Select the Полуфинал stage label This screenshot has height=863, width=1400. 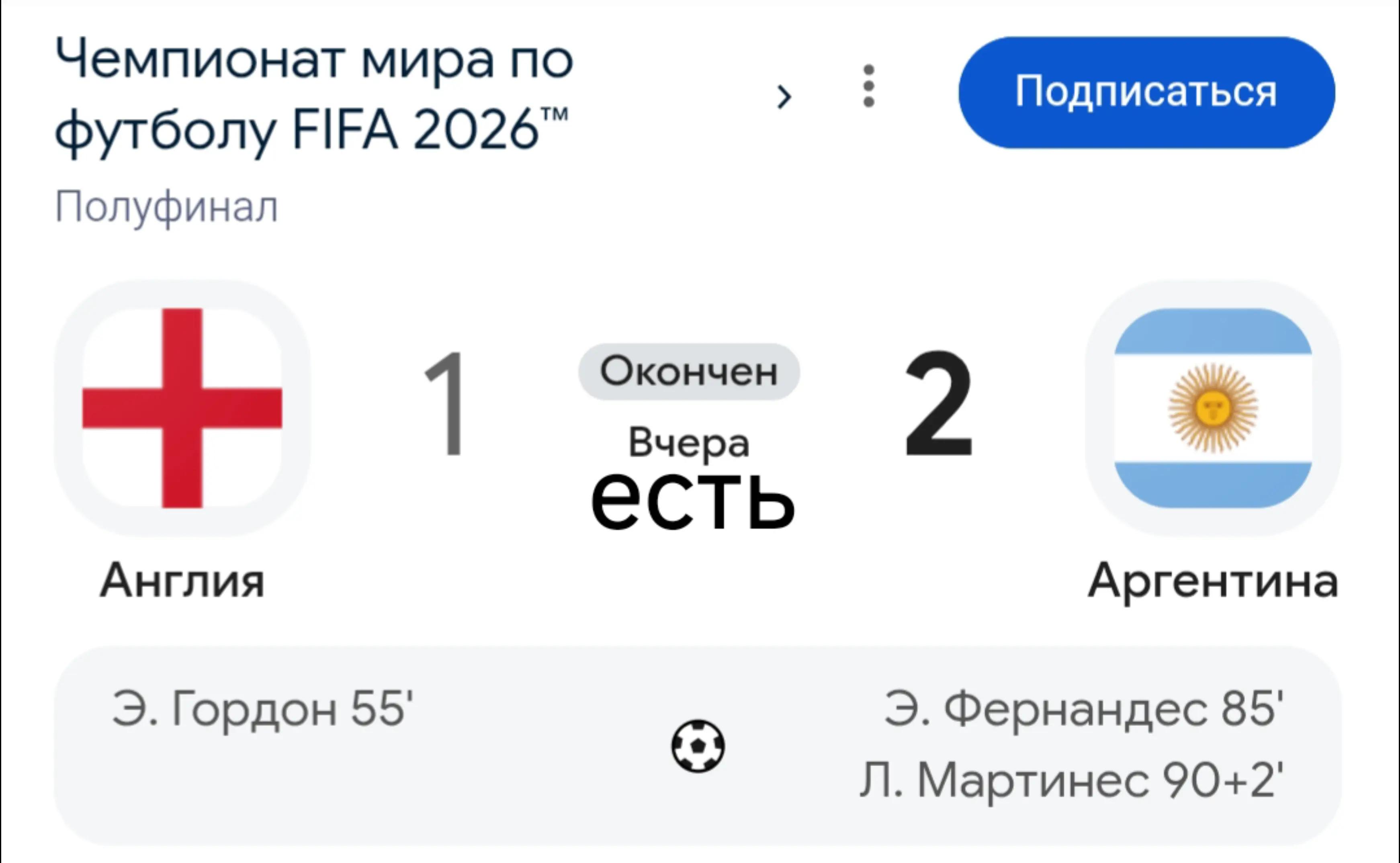[x=167, y=207]
